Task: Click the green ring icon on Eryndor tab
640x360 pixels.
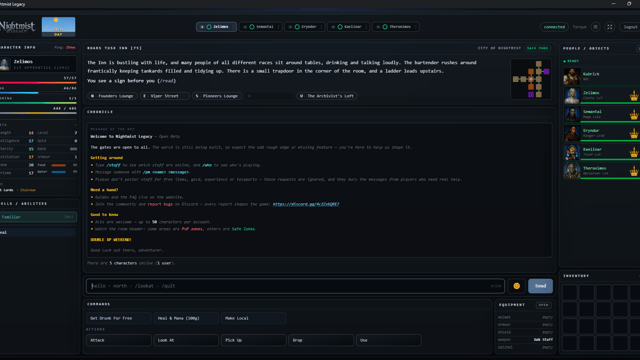Action: (x=297, y=27)
